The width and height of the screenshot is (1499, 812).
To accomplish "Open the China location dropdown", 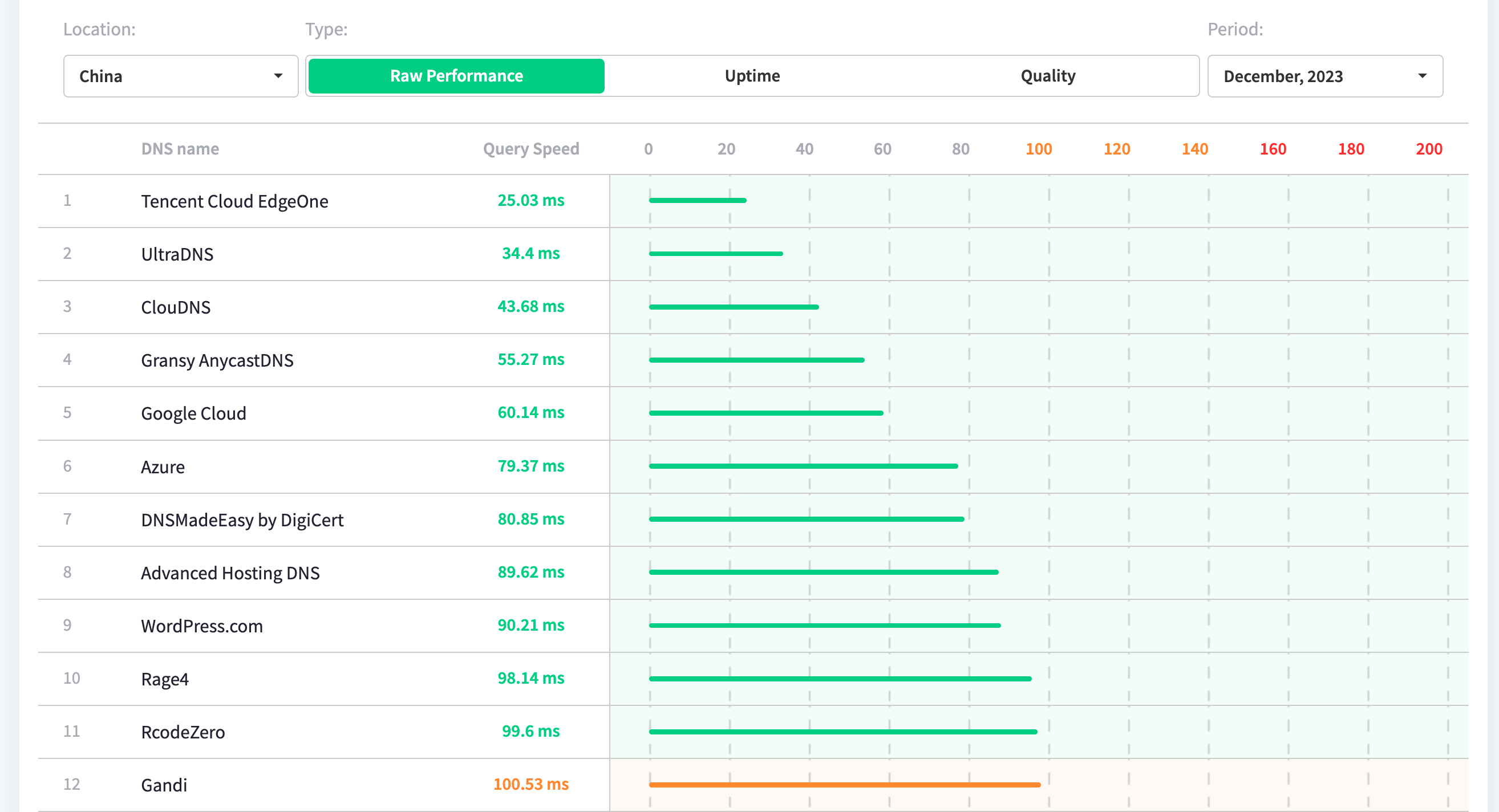I will pos(180,76).
